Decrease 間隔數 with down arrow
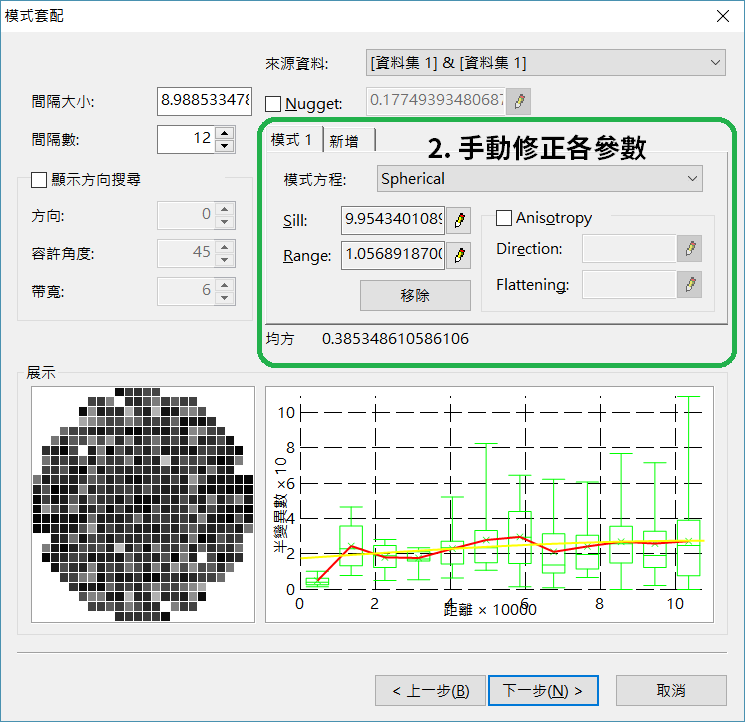This screenshot has height=722, width=745. 225,146
